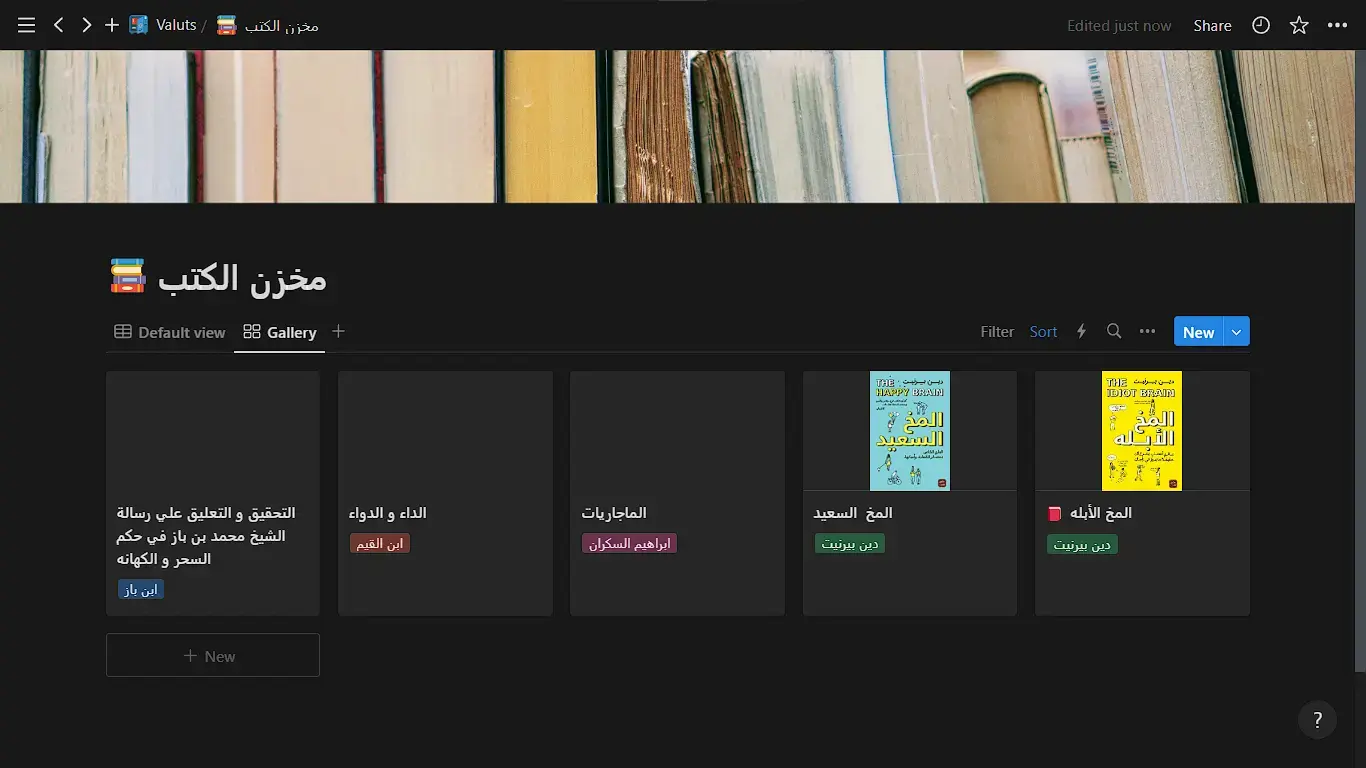Screen dimensions: 1366x768
Task: Create a new page with the plus icon
Action: coord(112,25)
